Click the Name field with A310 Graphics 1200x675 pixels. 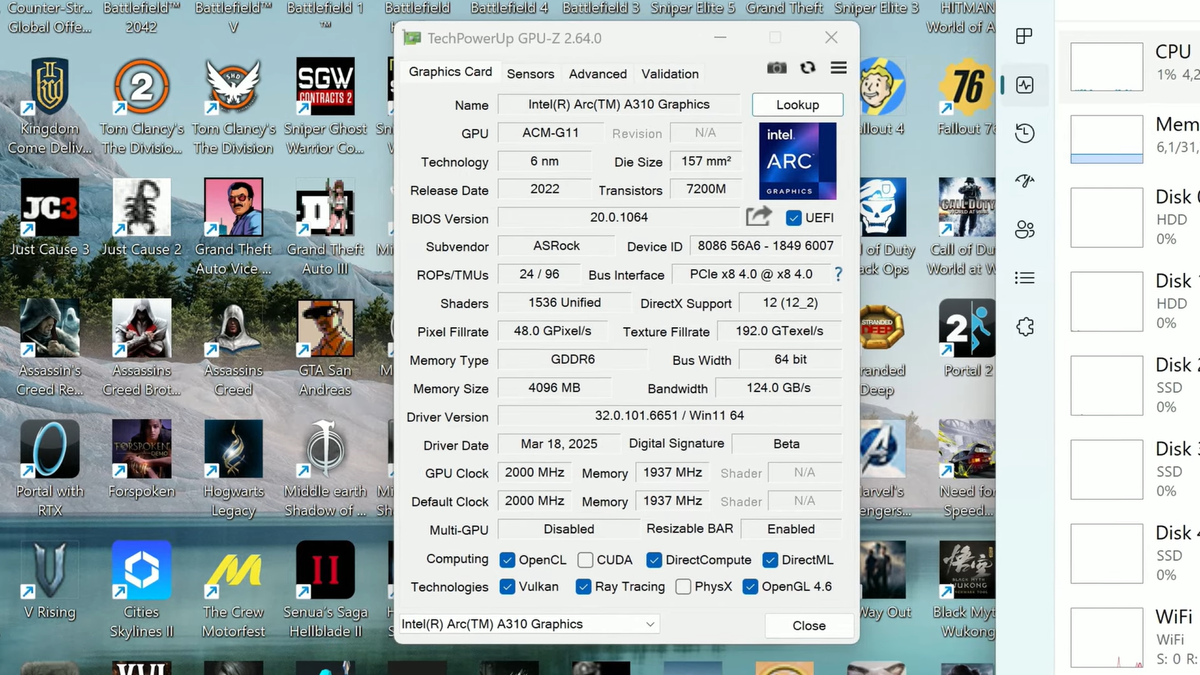[619, 105]
